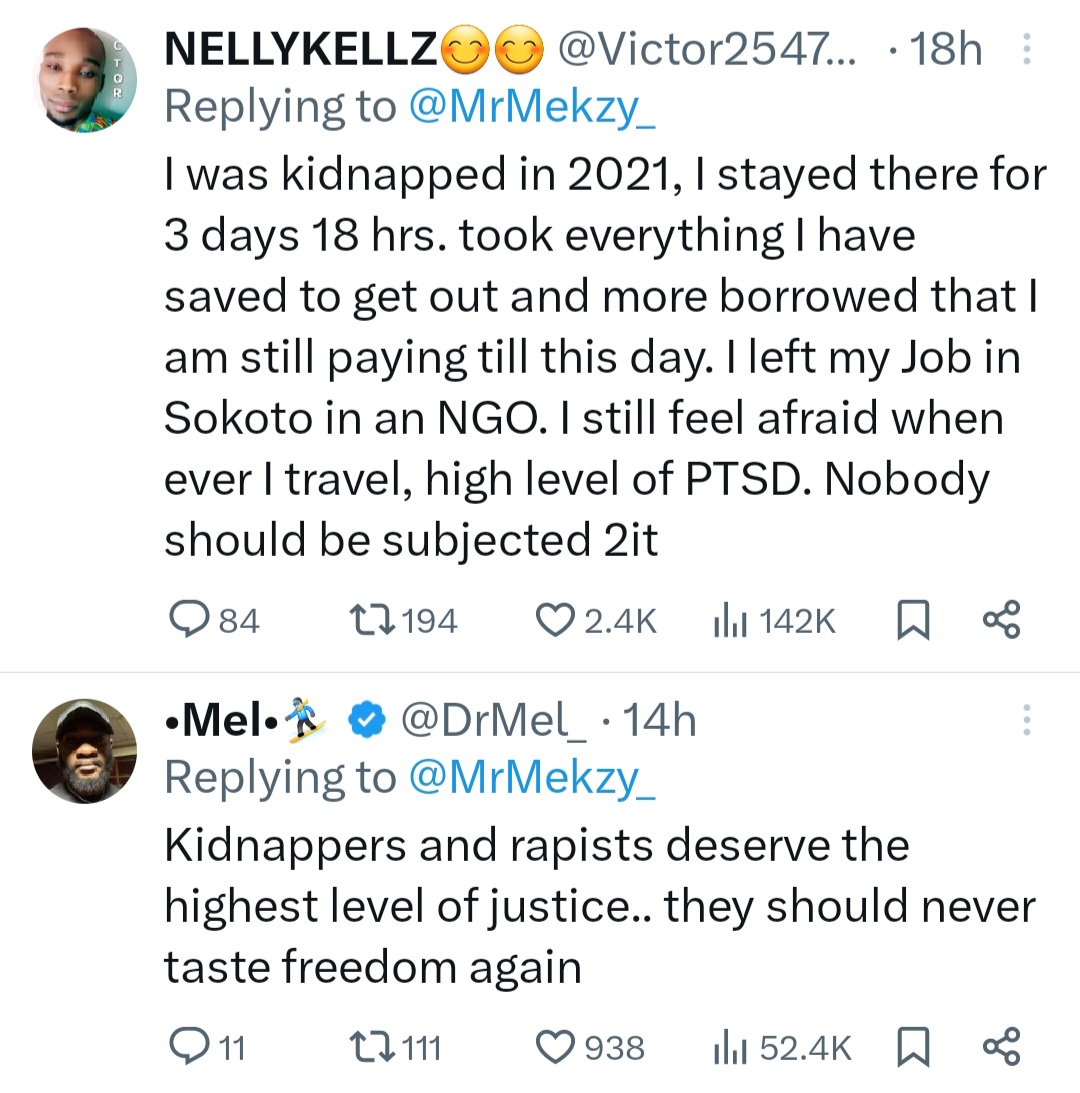View analytics showing 142K views

(x=726, y=621)
